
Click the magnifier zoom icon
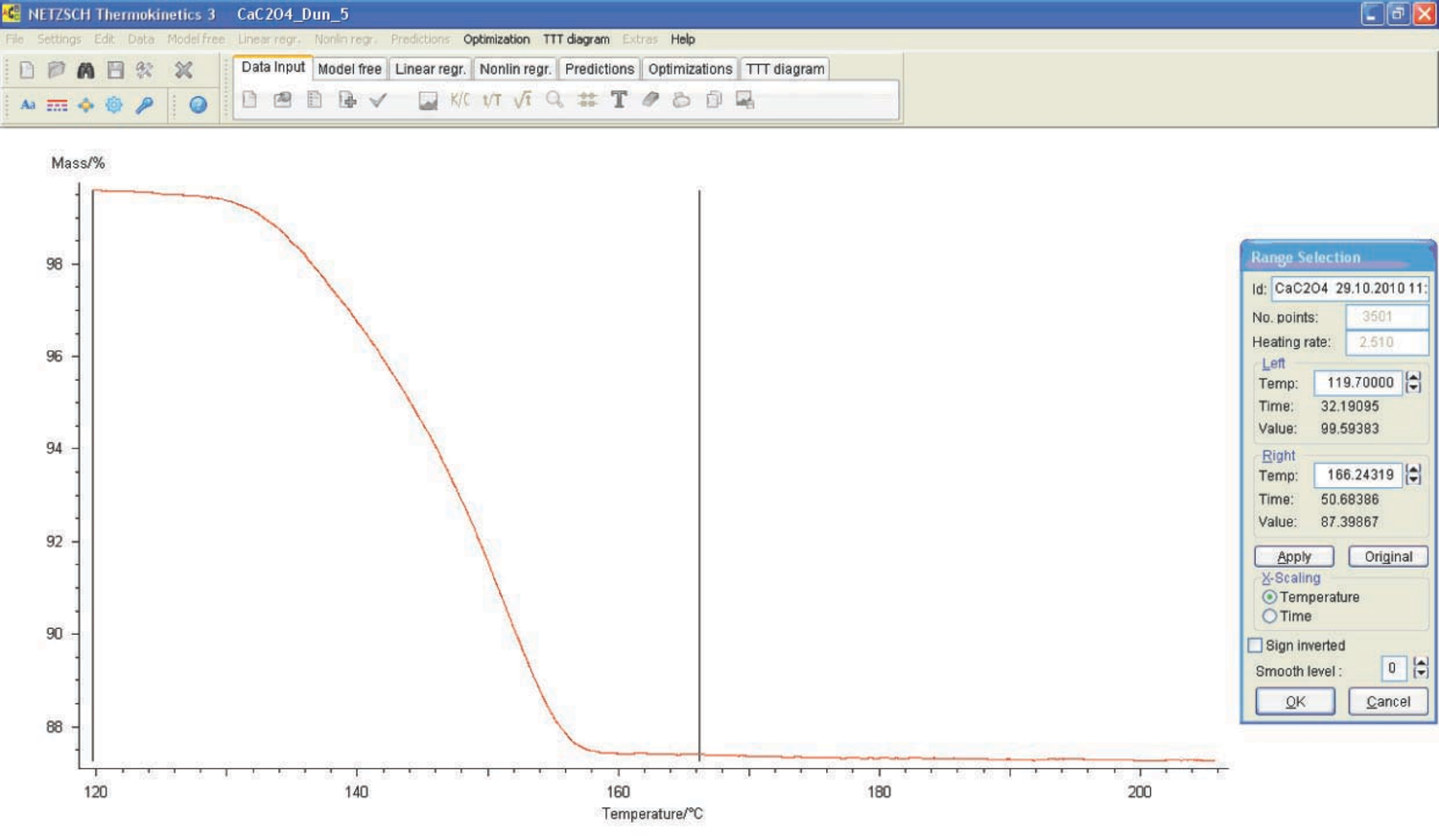point(554,100)
